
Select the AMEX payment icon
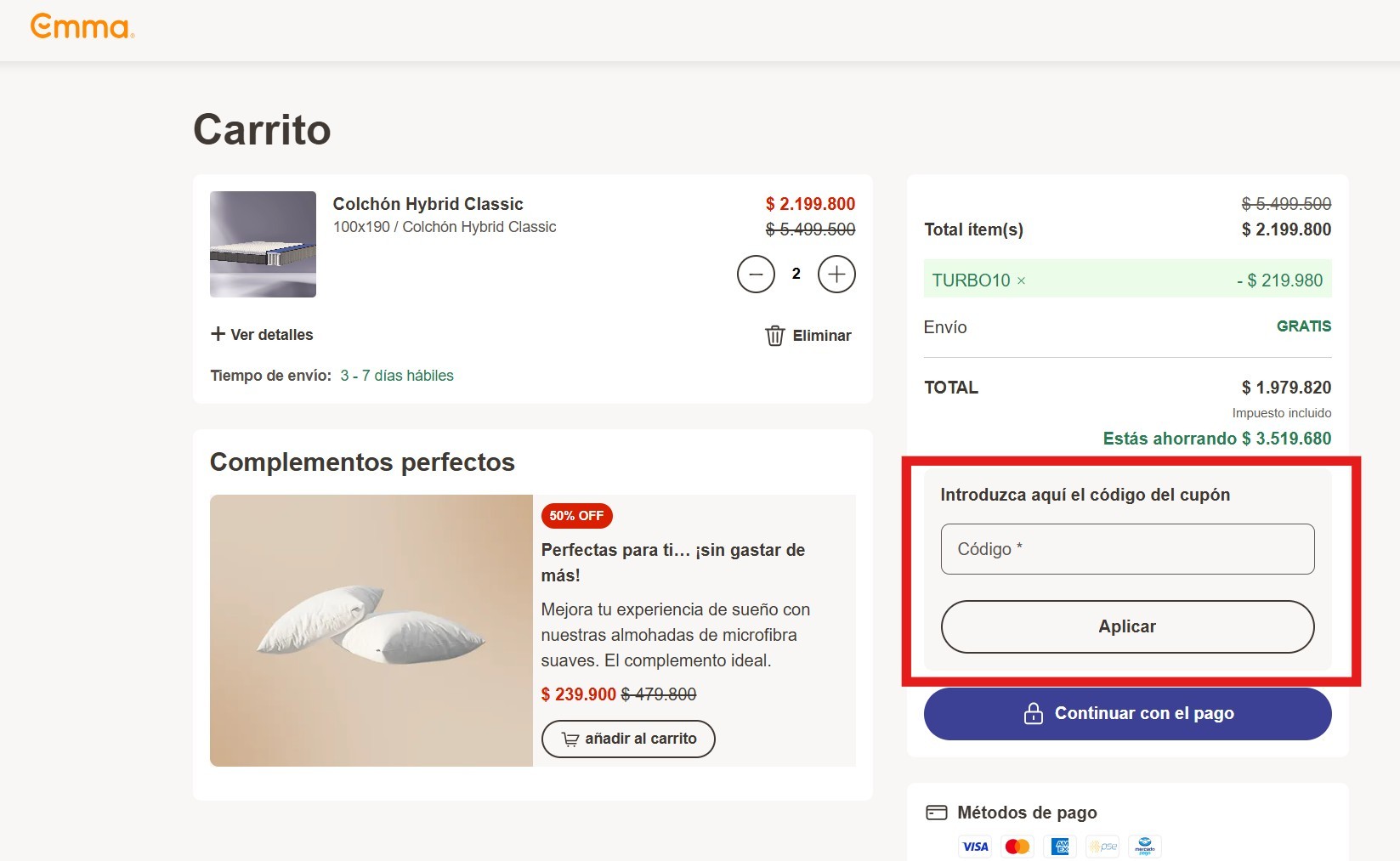click(1060, 846)
